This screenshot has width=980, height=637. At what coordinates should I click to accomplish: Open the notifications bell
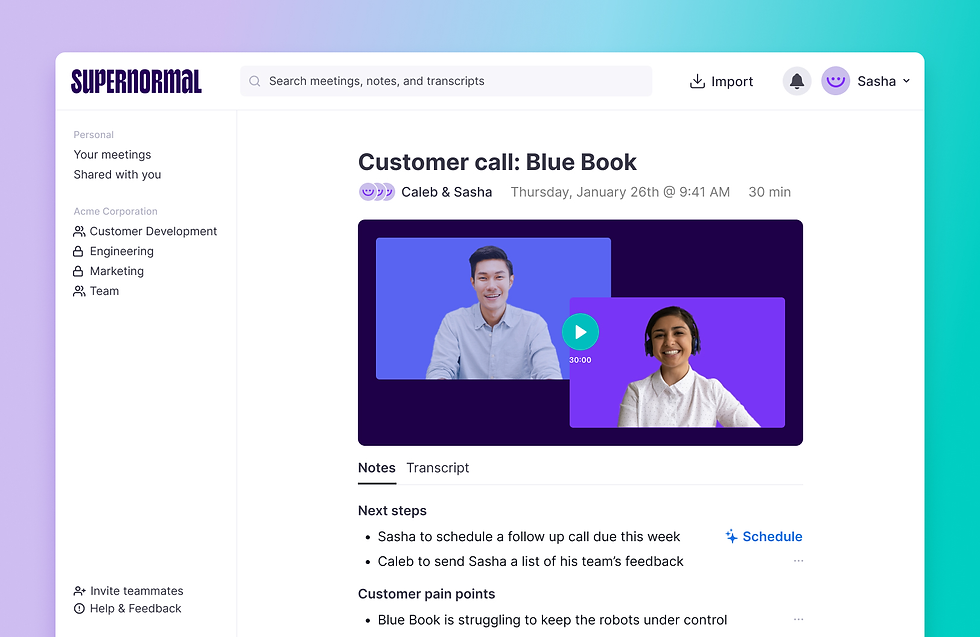[x=797, y=81]
